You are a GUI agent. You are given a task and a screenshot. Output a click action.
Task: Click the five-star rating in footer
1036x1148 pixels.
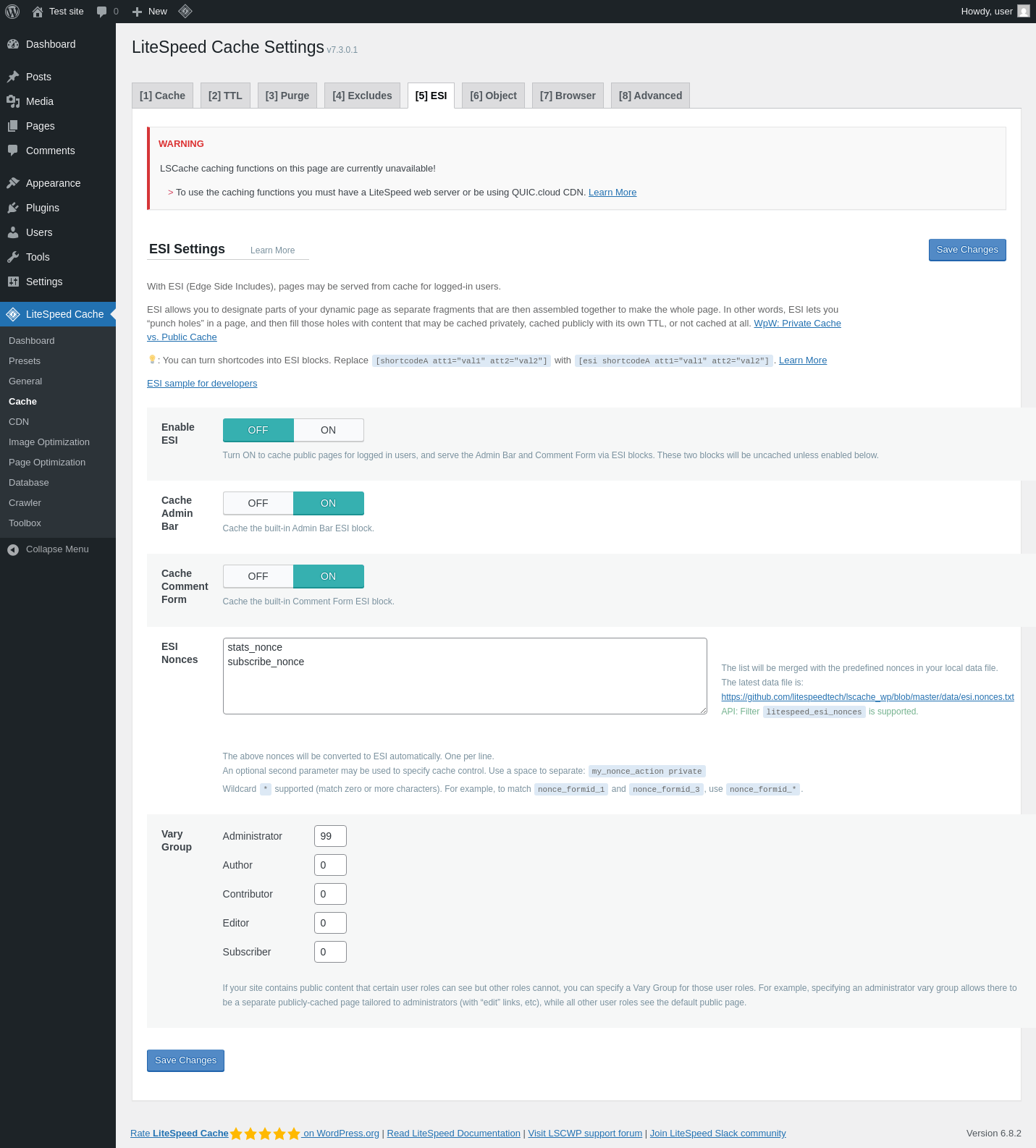pyautogui.click(x=265, y=1134)
